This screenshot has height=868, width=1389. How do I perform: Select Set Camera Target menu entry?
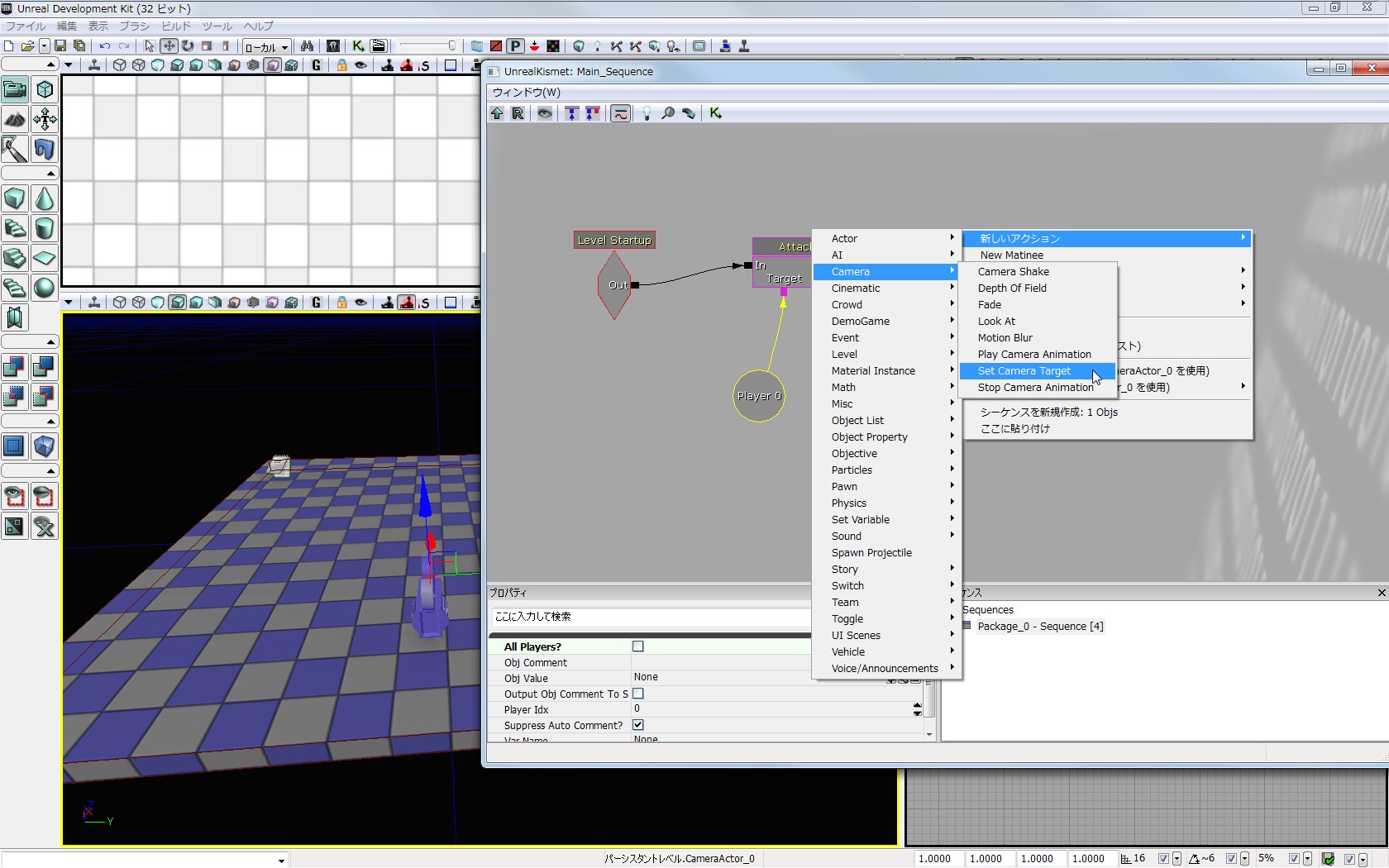coord(1024,371)
